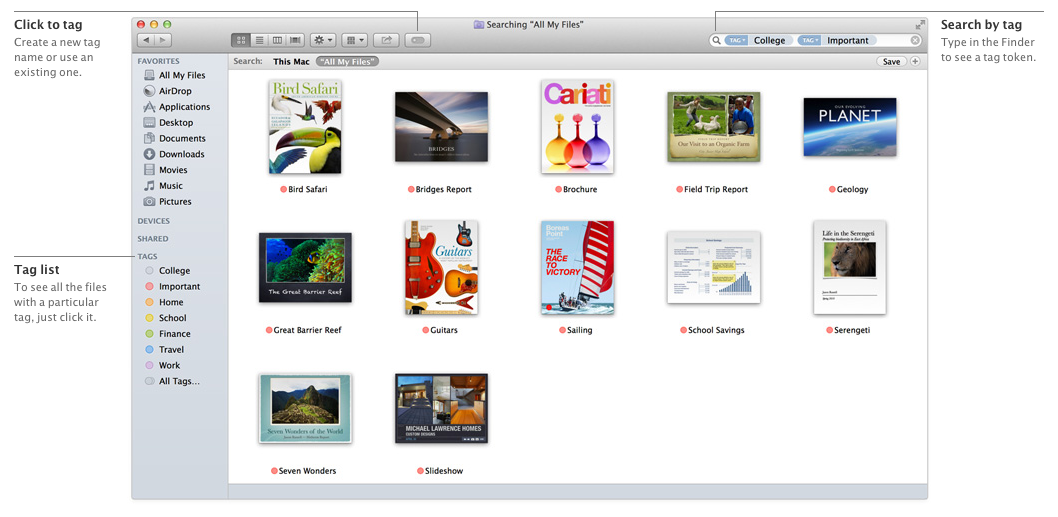Open Downloads in sidebar

point(174,154)
